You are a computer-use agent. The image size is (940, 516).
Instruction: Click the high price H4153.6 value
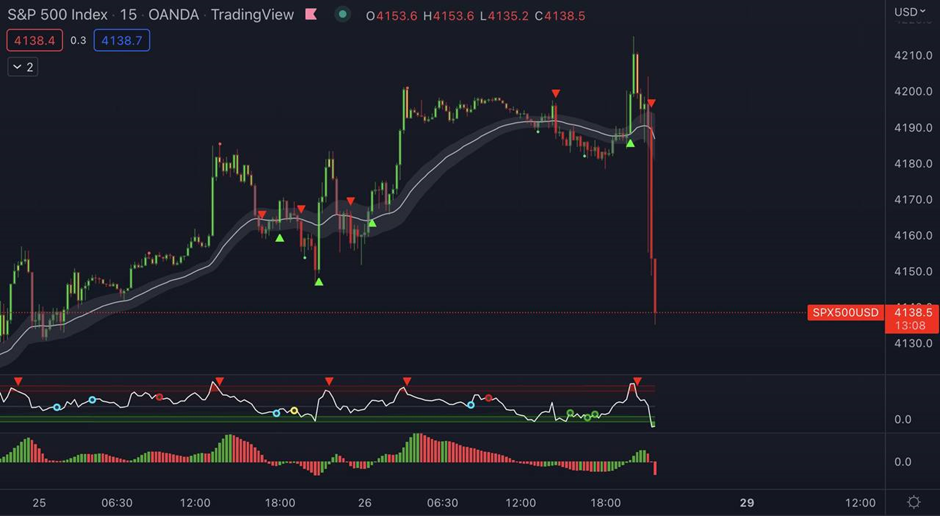(x=448, y=16)
